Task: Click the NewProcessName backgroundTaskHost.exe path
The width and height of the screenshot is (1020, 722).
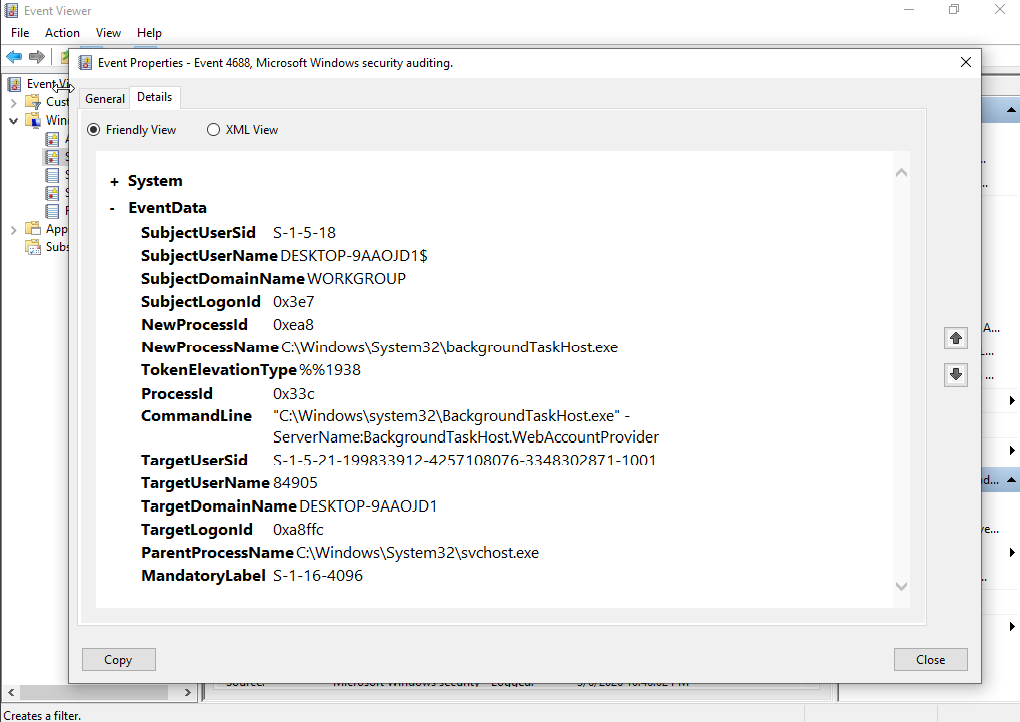Action: pos(450,347)
